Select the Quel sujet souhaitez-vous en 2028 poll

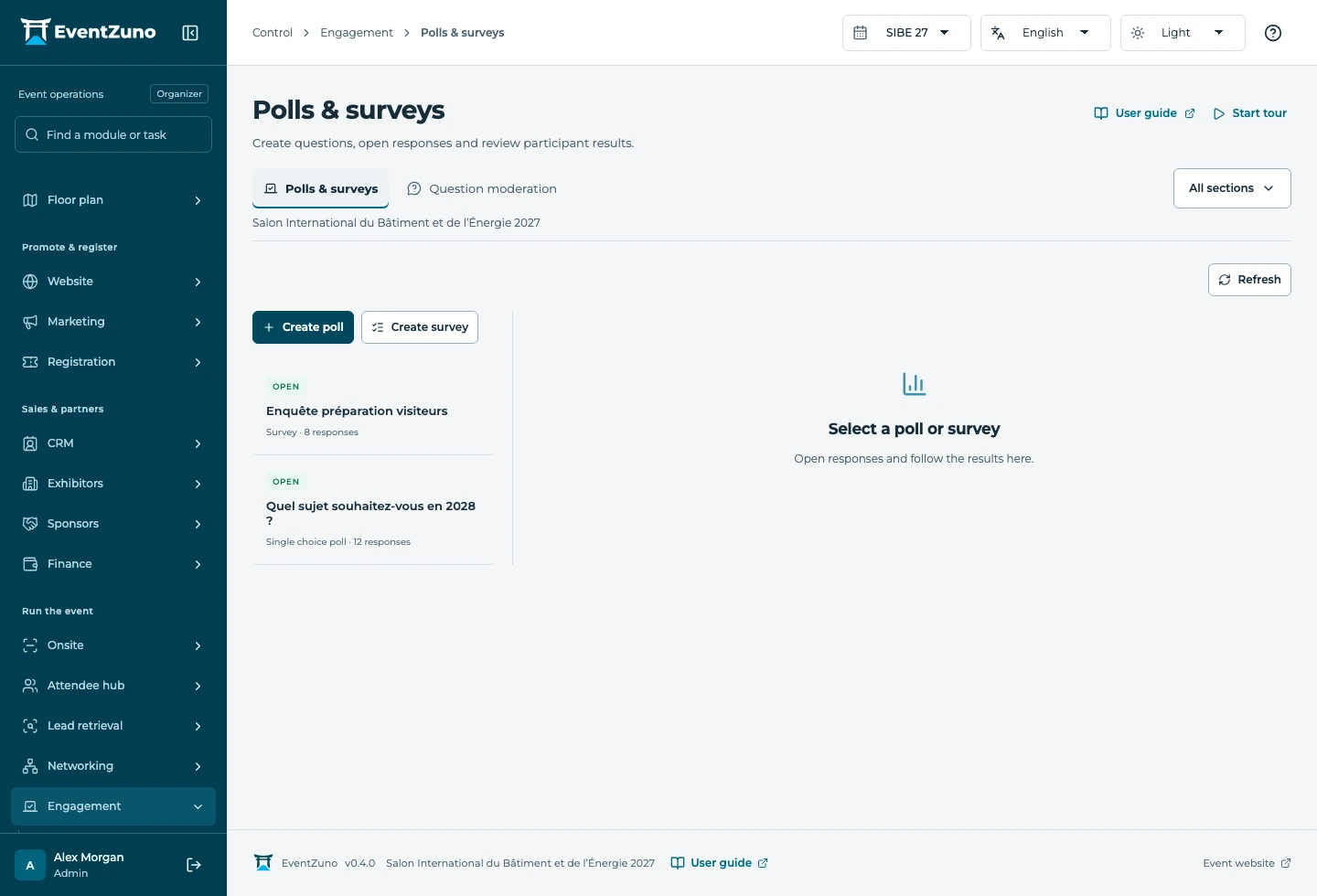tap(373, 510)
